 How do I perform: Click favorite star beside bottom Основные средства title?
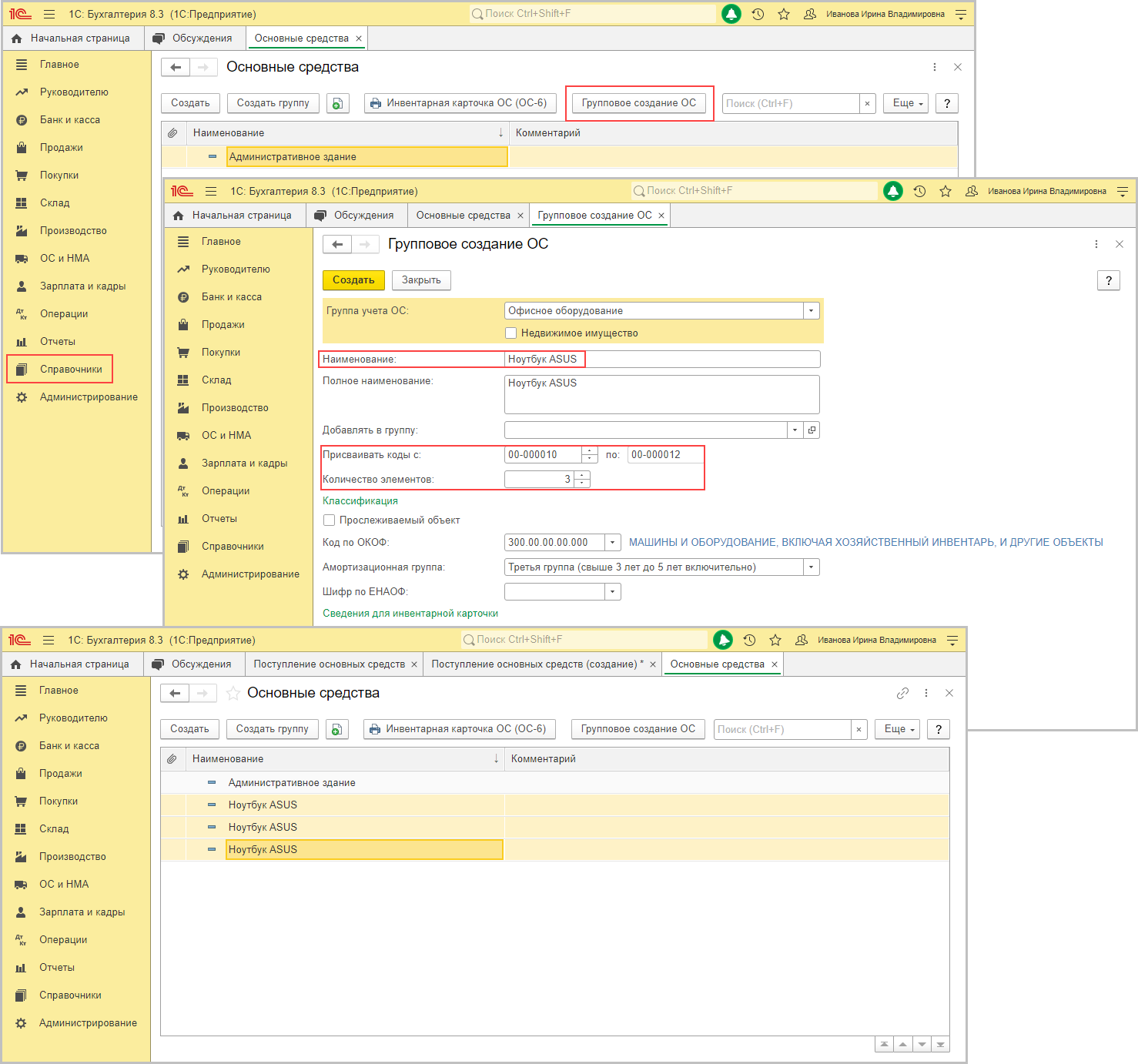[233, 694]
